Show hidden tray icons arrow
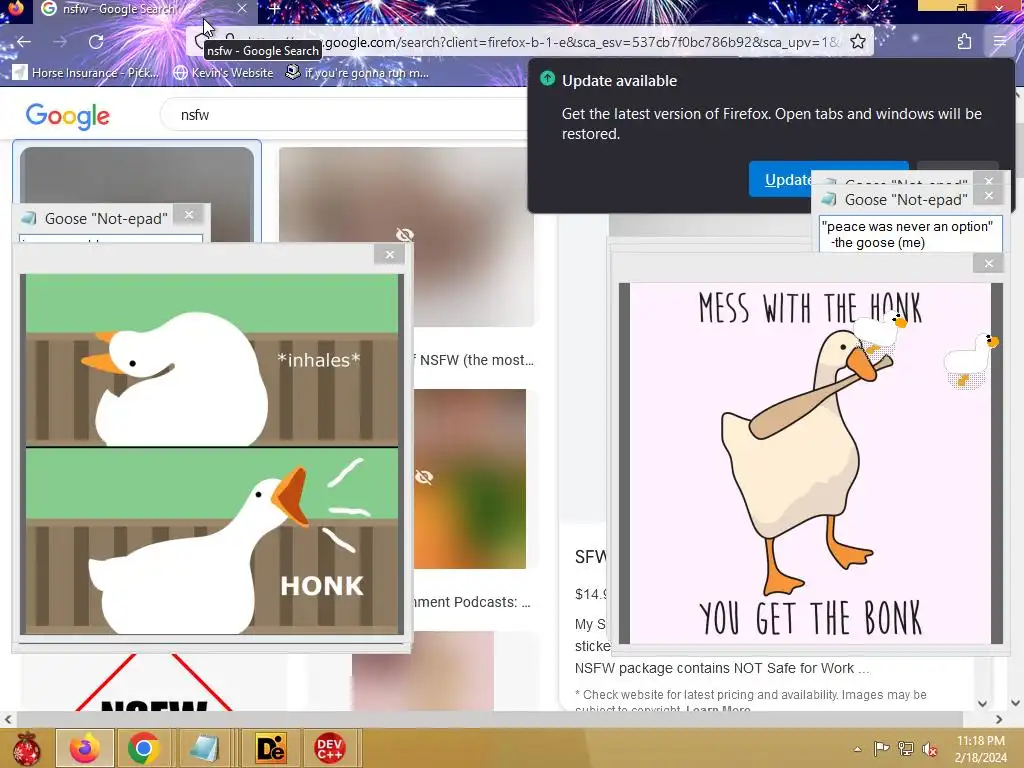1024x768 pixels. pos(857,749)
